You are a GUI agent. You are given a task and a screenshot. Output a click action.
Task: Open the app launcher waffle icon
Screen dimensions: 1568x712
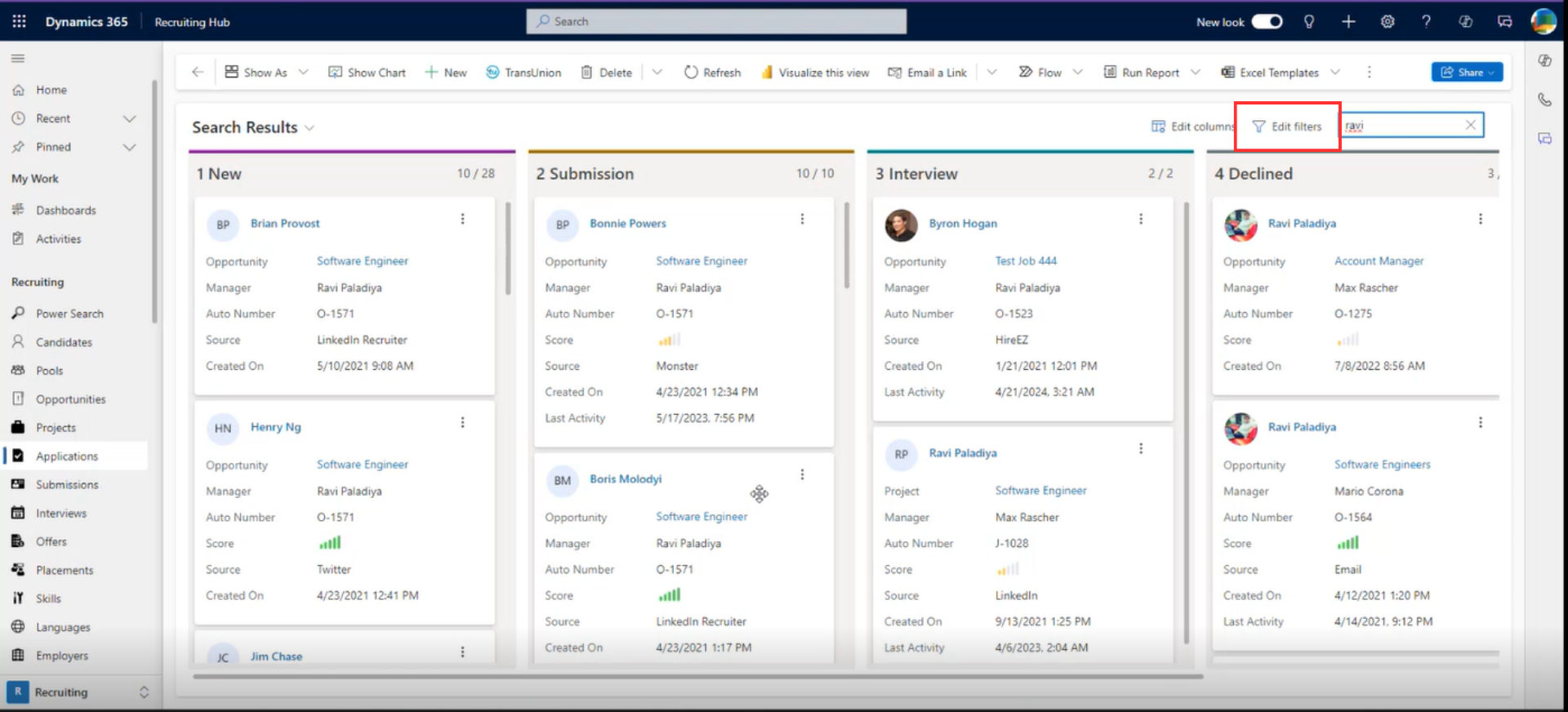[x=19, y=21]
